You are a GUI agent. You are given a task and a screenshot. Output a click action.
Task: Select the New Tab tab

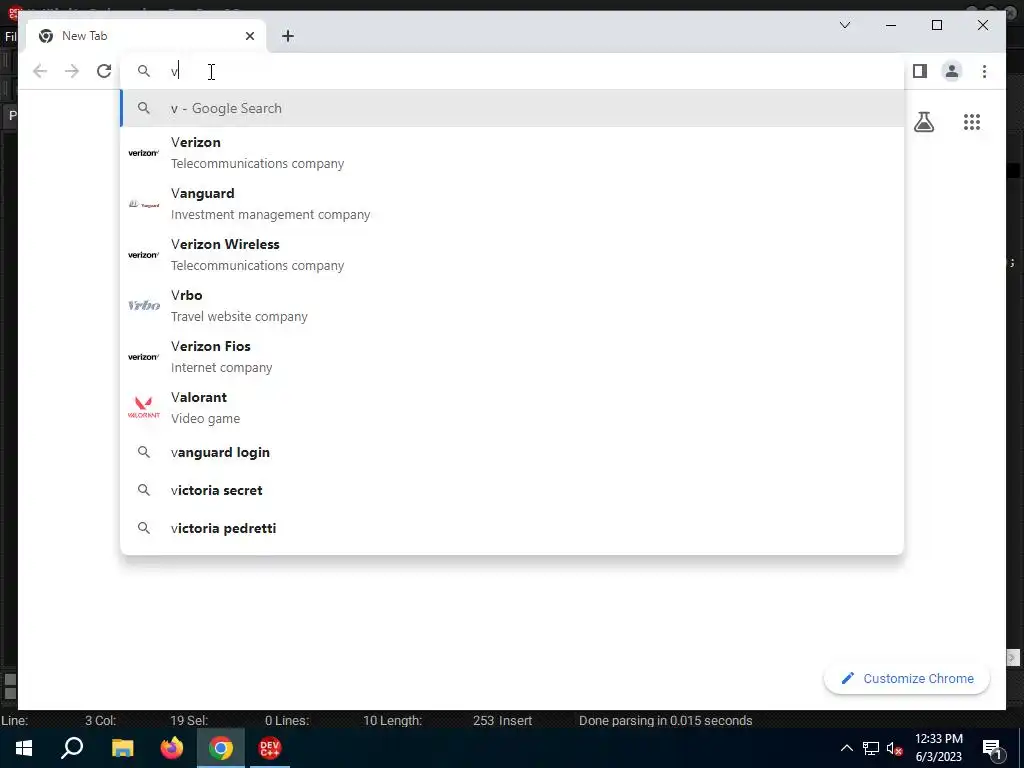click(145, 36)
